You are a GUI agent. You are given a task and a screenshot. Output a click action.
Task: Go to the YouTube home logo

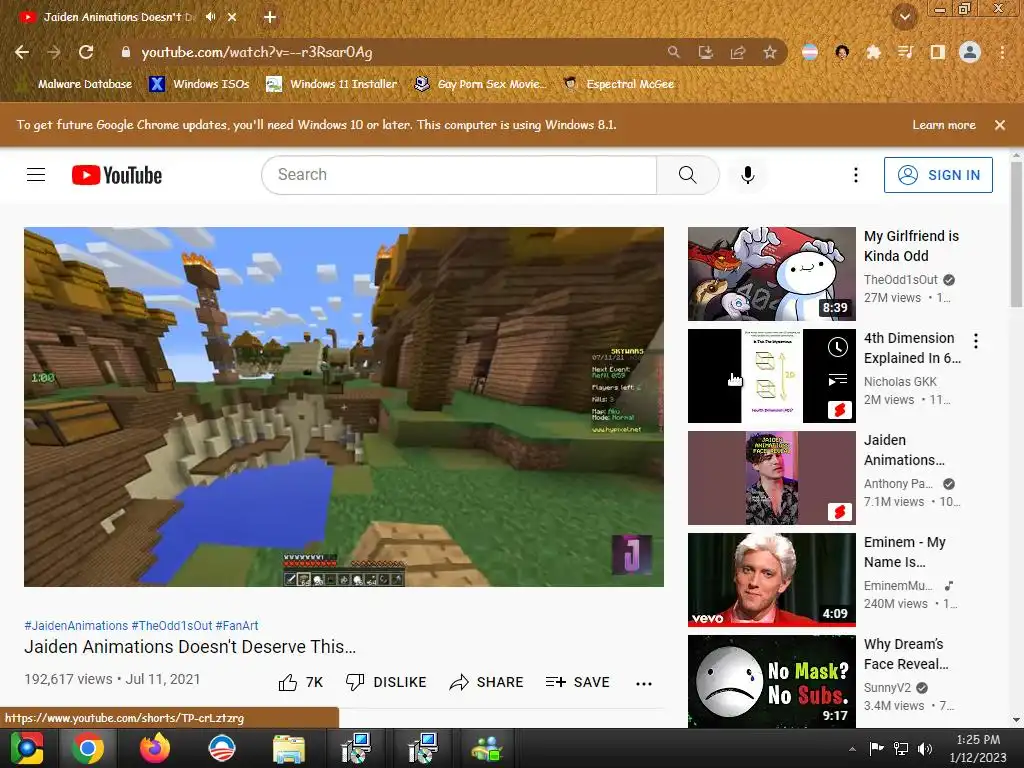[117, 175]
